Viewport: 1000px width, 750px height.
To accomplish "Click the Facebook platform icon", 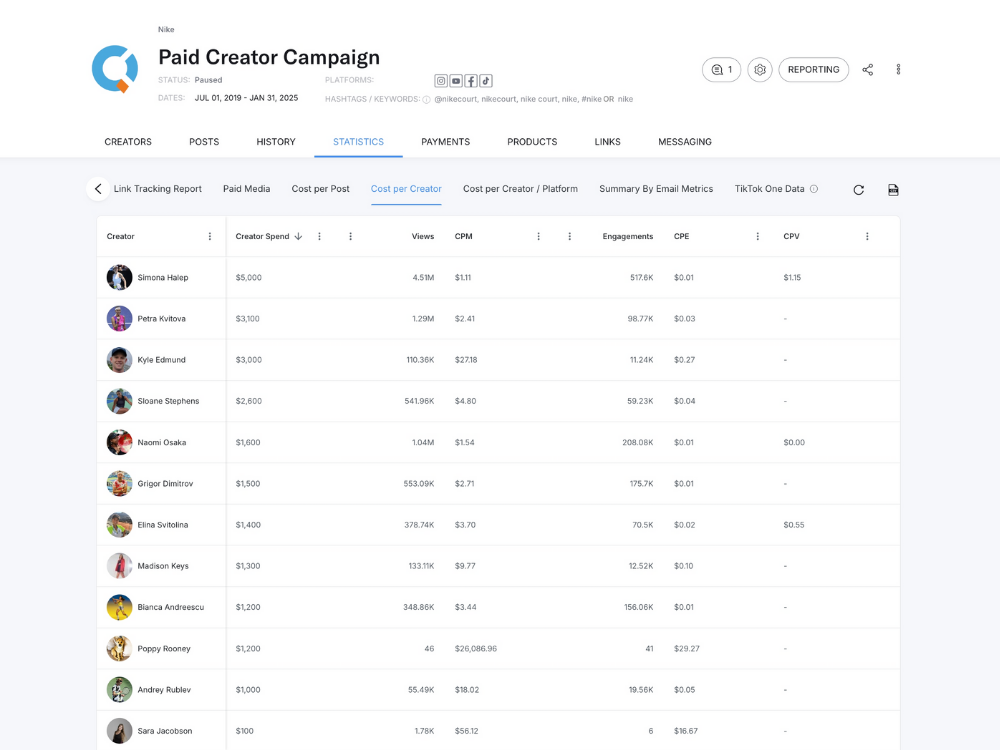I will pyautogui.click(x=470, y=80).
